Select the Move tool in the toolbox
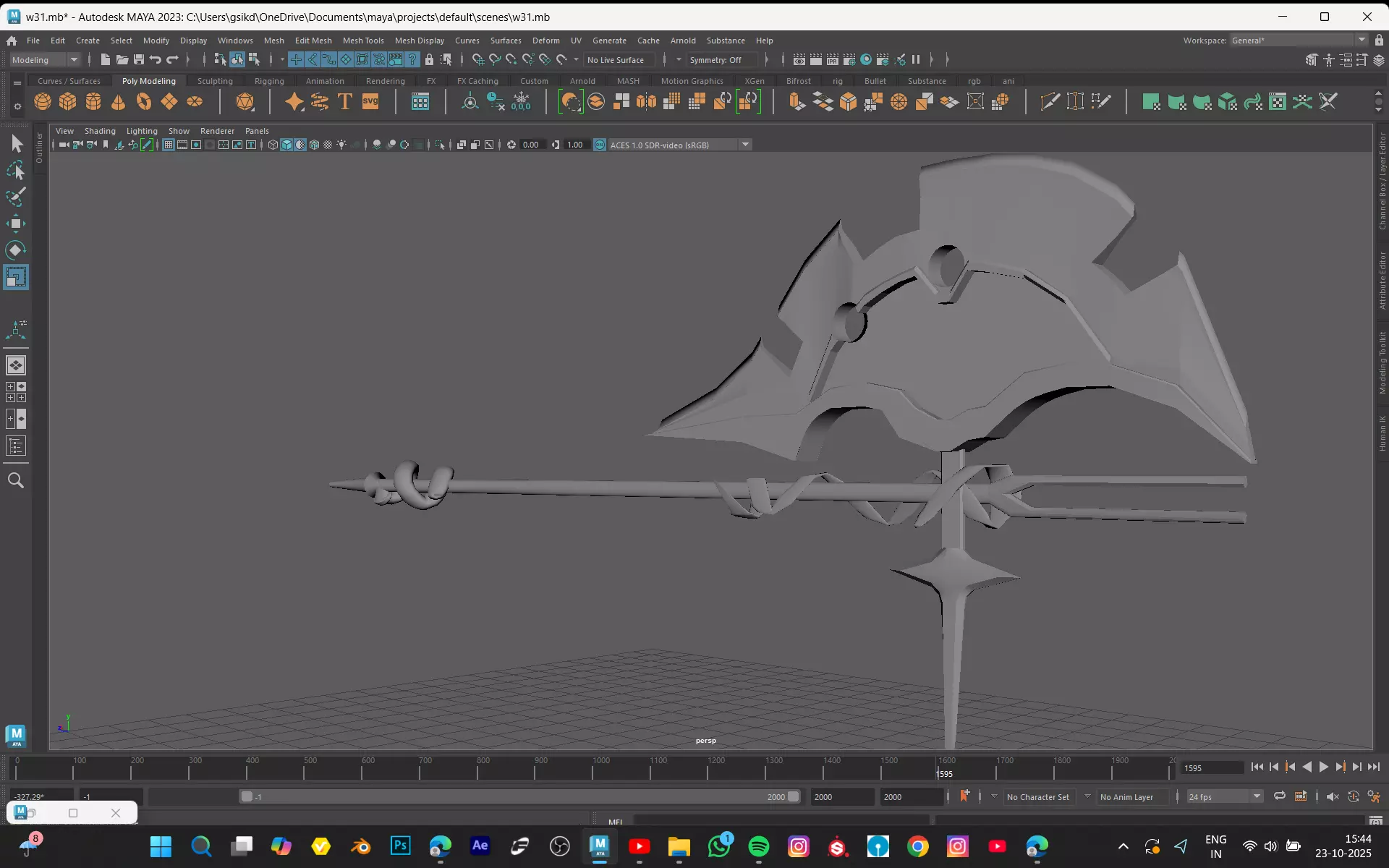Viewport: 1389px width, 868px height. coord(16,223)
